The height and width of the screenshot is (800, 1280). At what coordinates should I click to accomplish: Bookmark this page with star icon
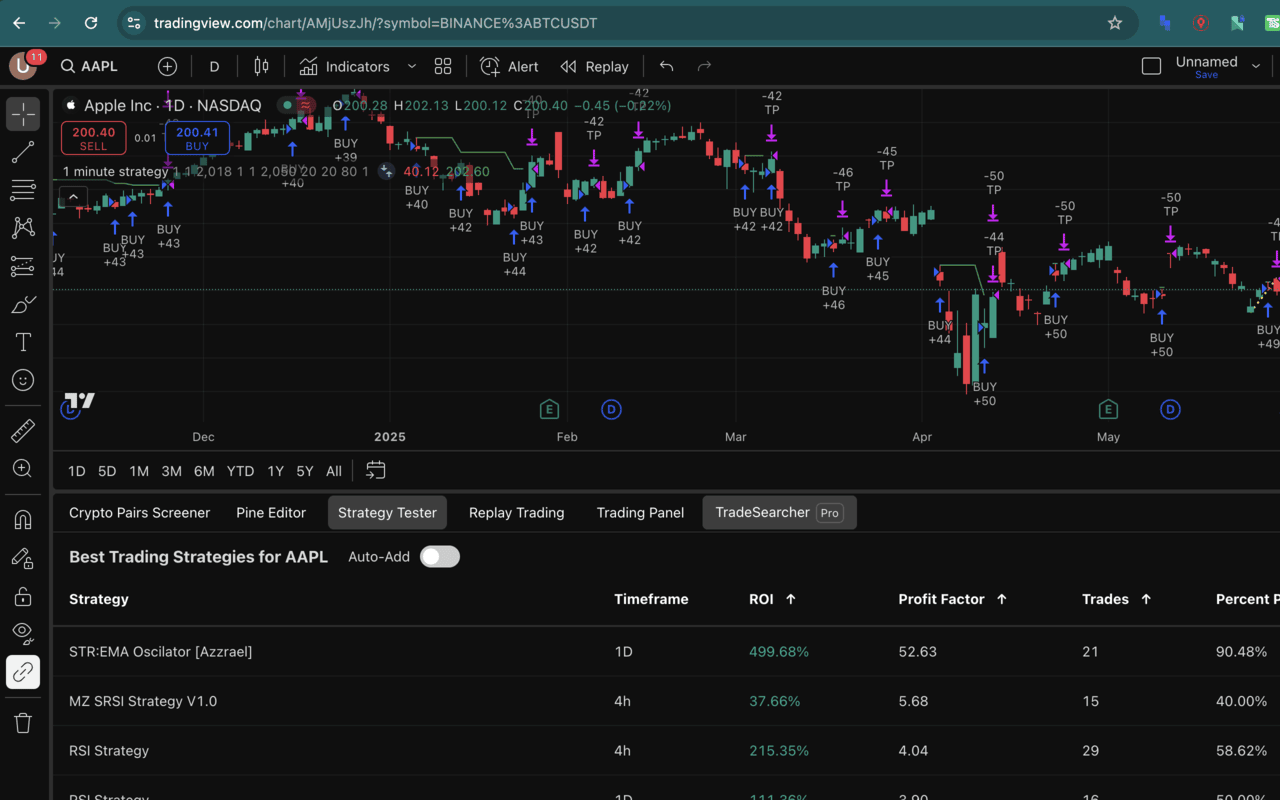point(1115,23)
